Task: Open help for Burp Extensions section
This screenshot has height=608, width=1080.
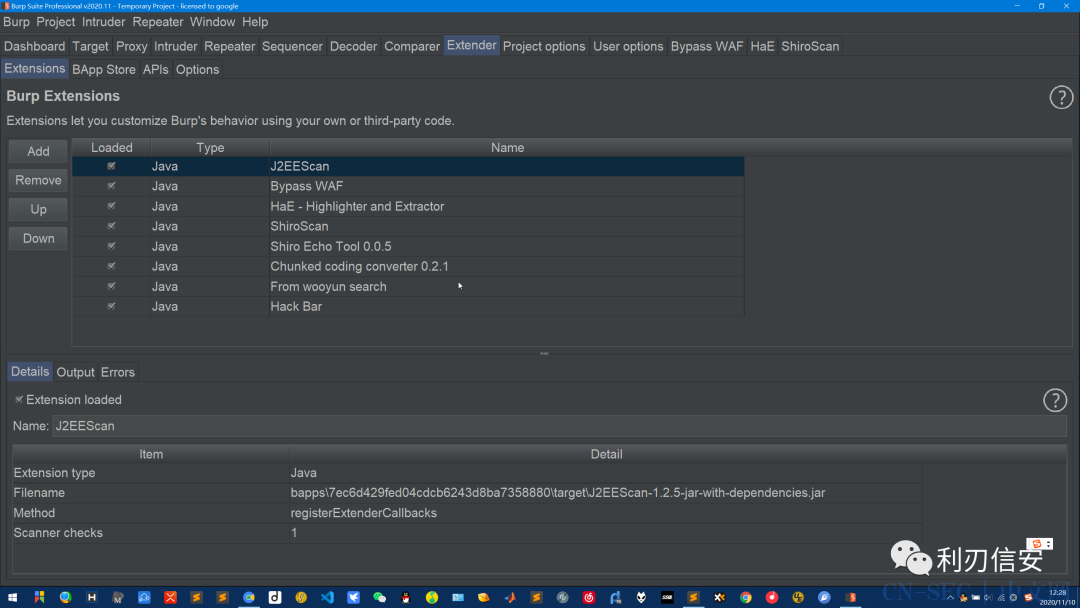Action: click(1061, 97)
